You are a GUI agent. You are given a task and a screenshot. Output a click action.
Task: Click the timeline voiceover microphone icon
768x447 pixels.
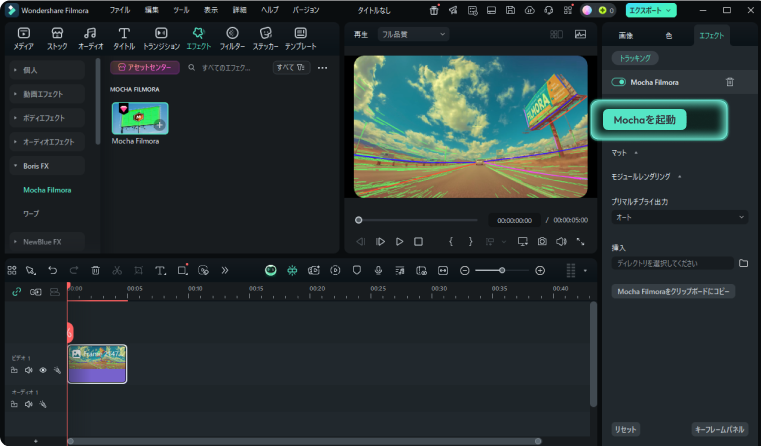(x=378, y=271)
